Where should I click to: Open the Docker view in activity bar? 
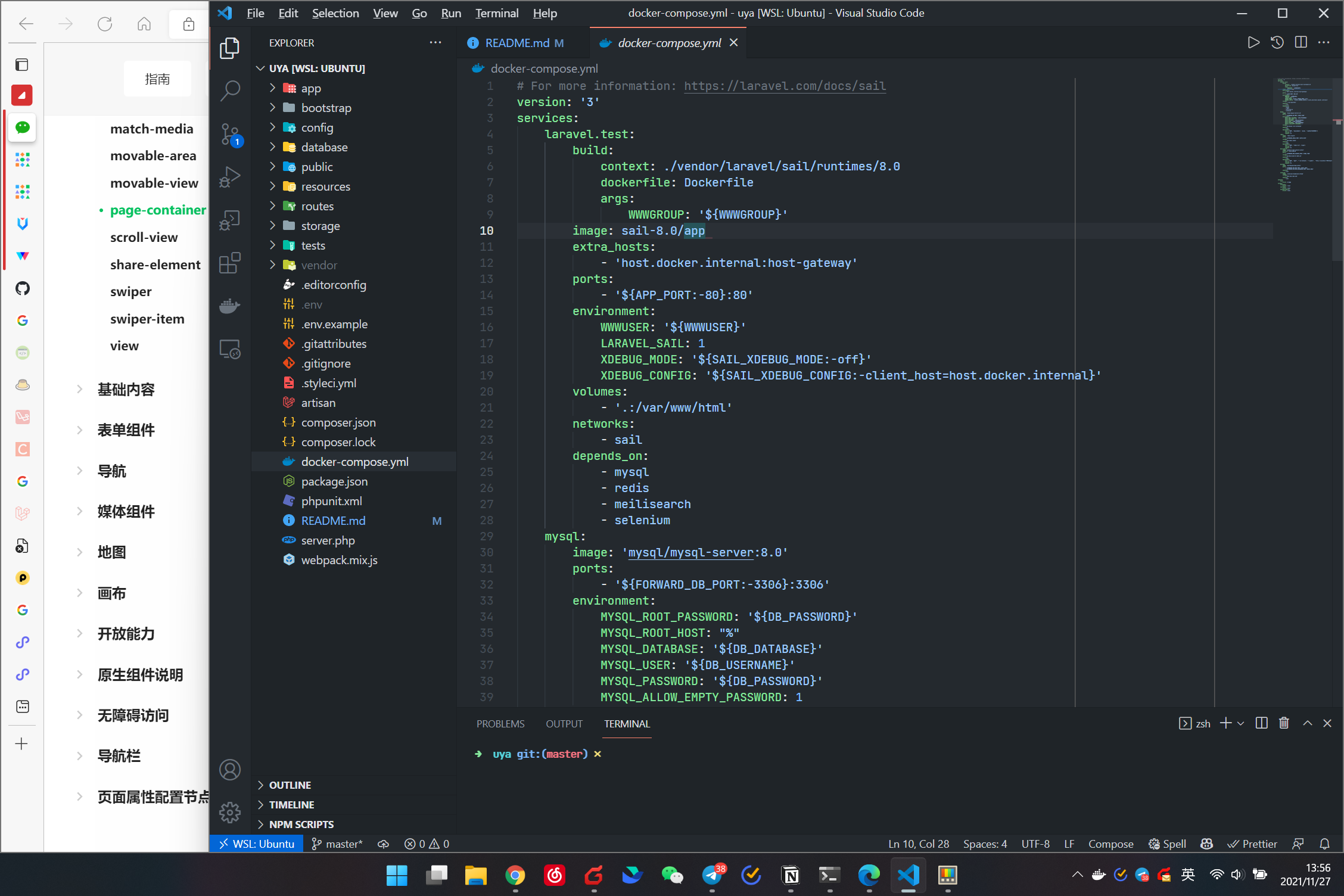[230, 306]
